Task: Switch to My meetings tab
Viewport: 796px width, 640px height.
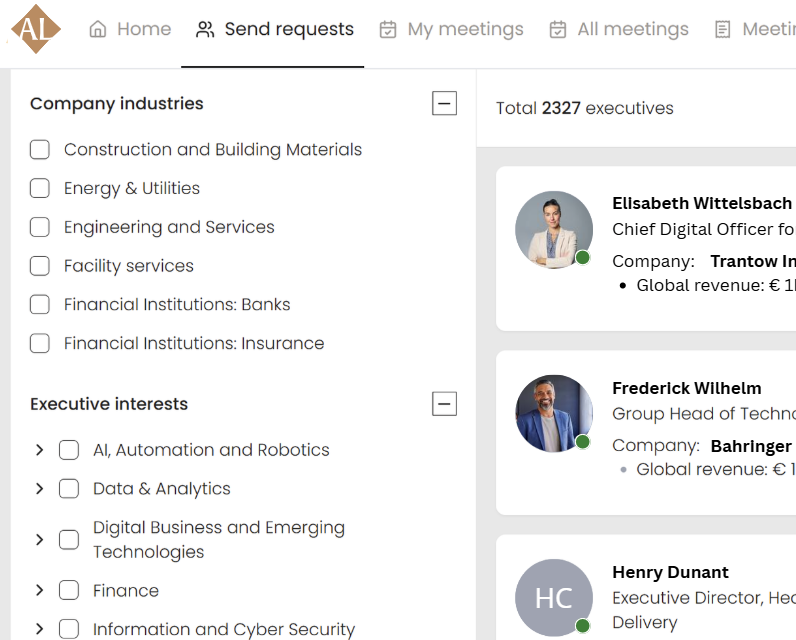Action: click(452, 30)
